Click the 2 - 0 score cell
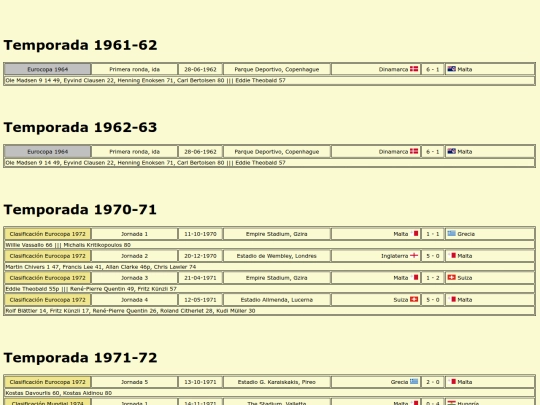The width and height of the screenshot is (540, 405). tap(433, 382)
